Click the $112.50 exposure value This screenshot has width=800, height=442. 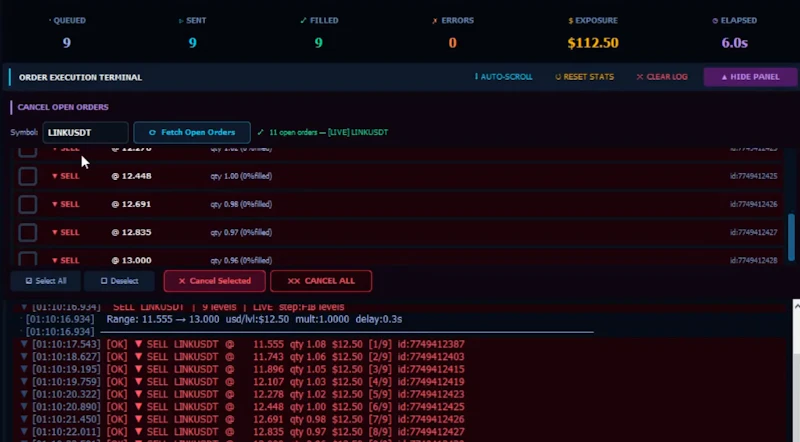(x=593, y=43)
